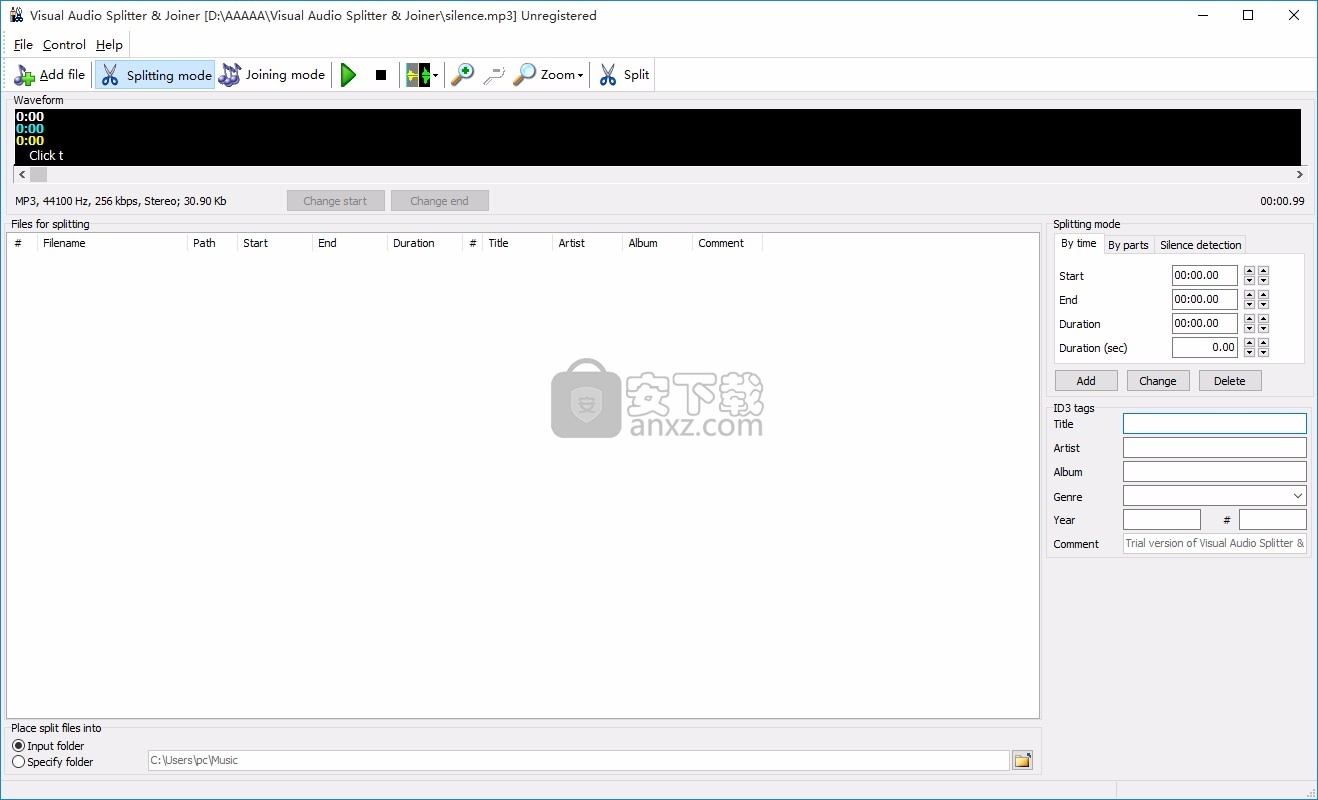Click the Change button
Viewport: 1318px width, 800px height.
coord(1158,381)
